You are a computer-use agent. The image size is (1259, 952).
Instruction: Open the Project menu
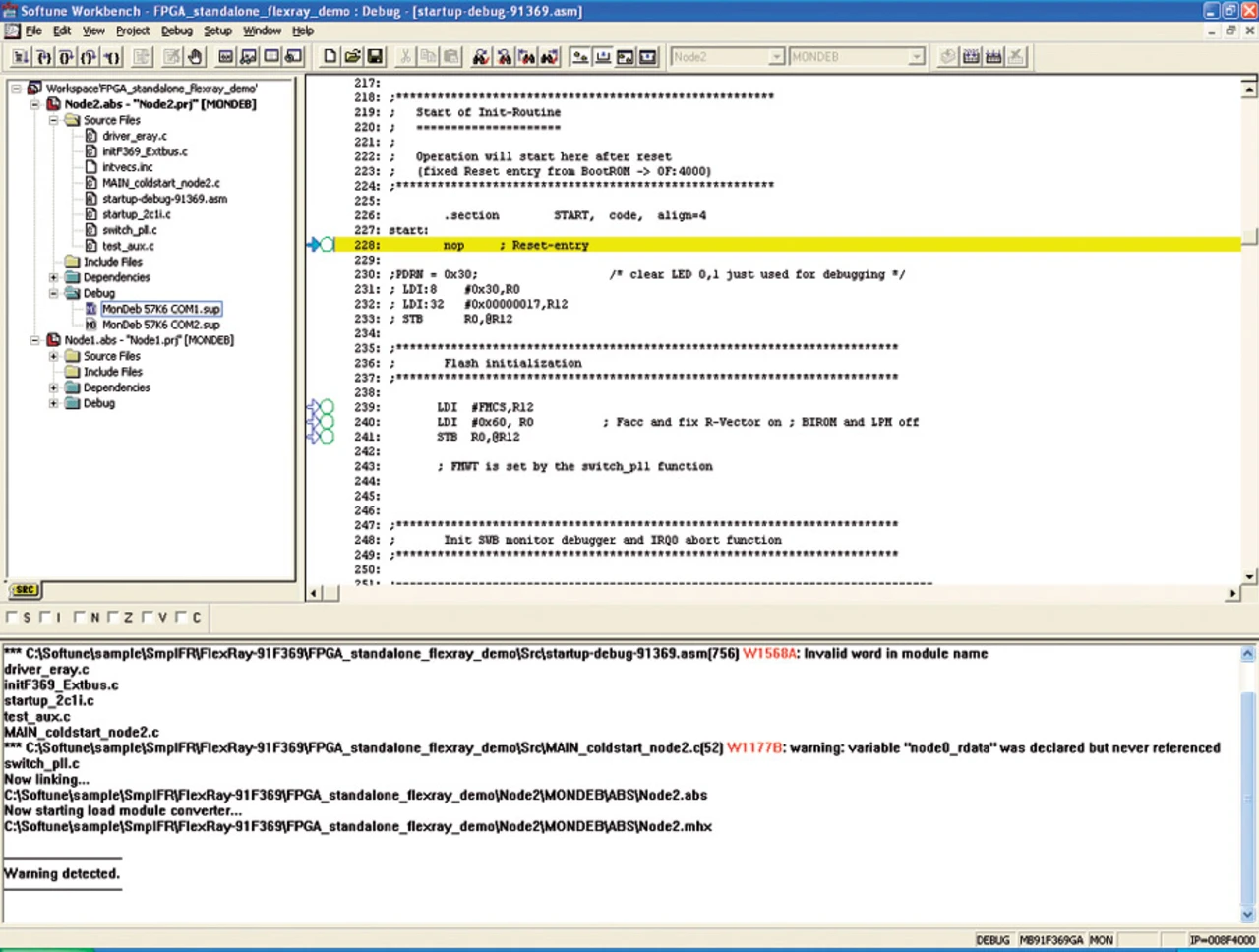point(133,30)
